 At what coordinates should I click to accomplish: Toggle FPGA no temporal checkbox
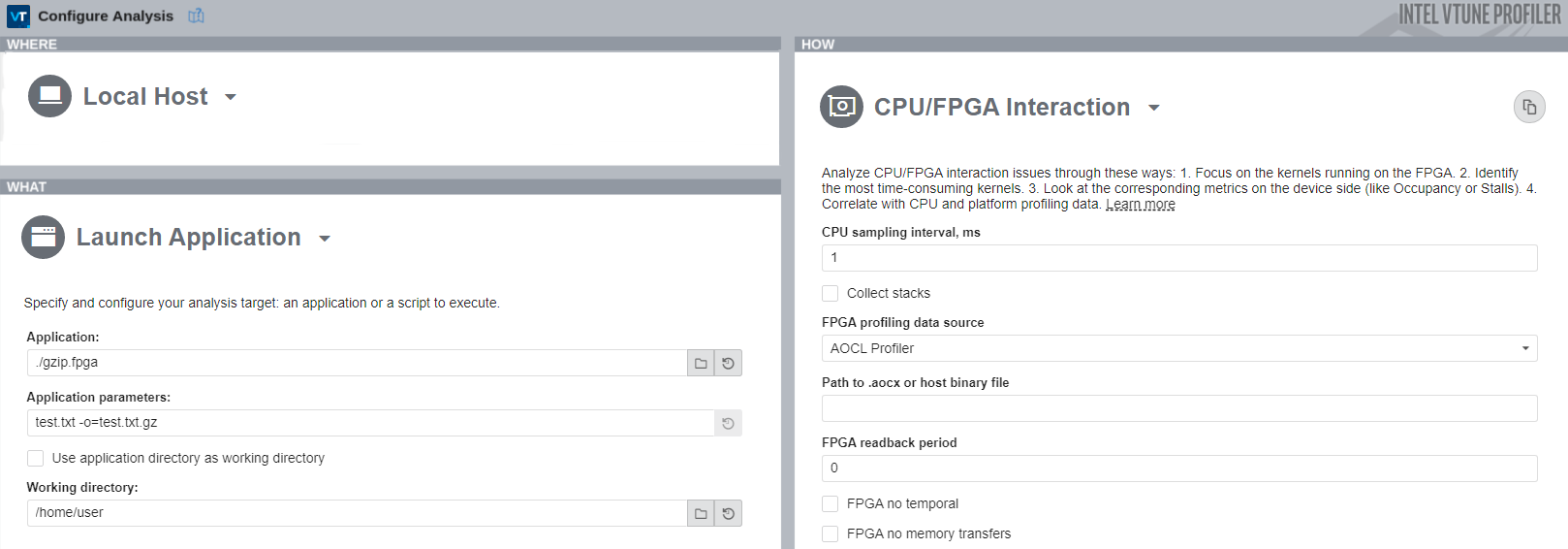coord(831,503)
